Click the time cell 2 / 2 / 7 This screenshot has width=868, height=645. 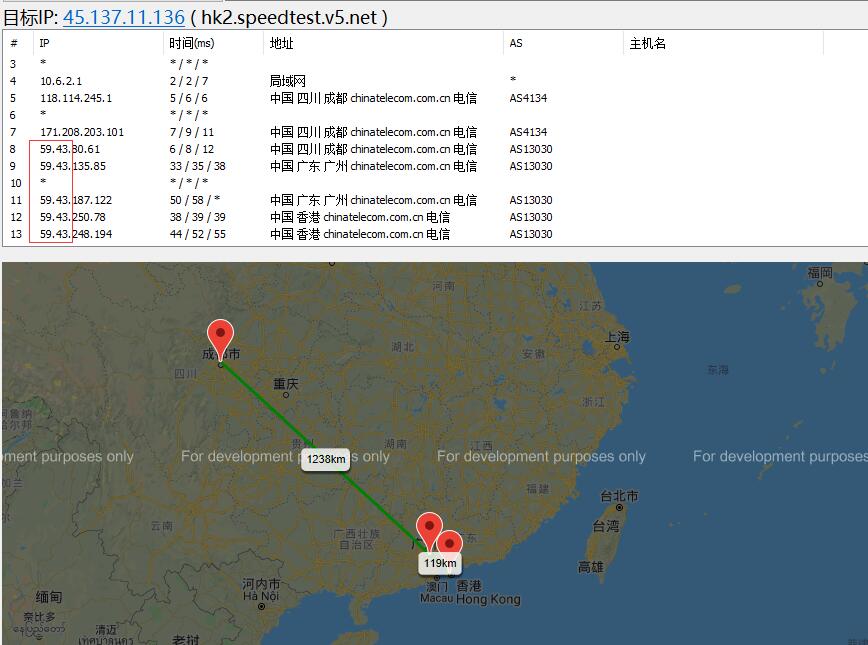[189, 81]
